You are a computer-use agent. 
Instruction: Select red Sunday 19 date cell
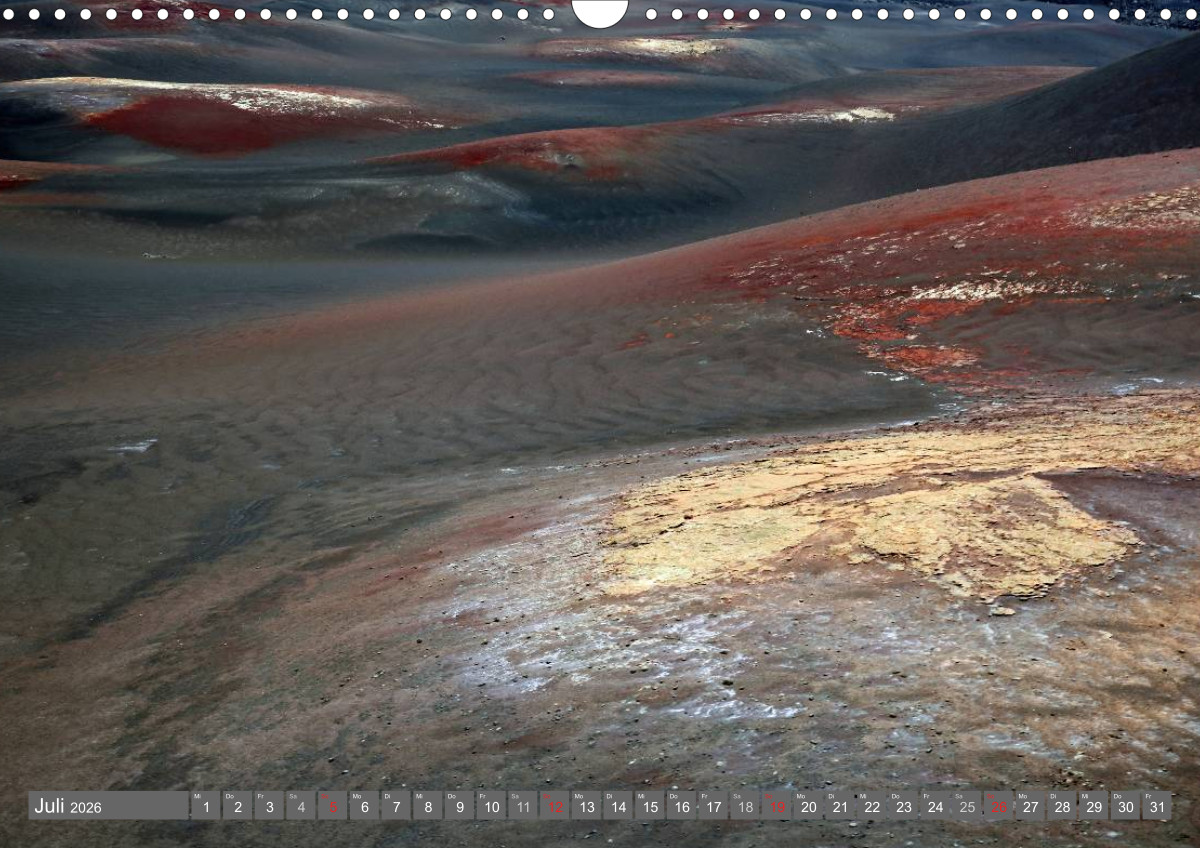(777, 806)
